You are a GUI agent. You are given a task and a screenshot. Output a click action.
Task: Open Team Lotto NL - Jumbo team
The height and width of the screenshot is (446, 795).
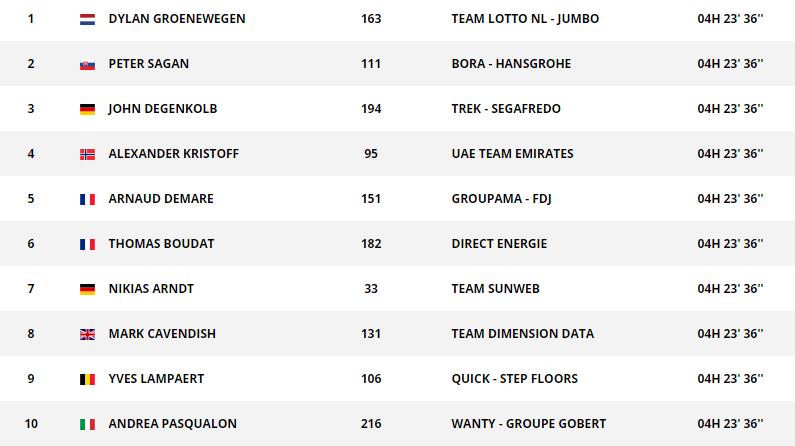(x=525, y=19)
